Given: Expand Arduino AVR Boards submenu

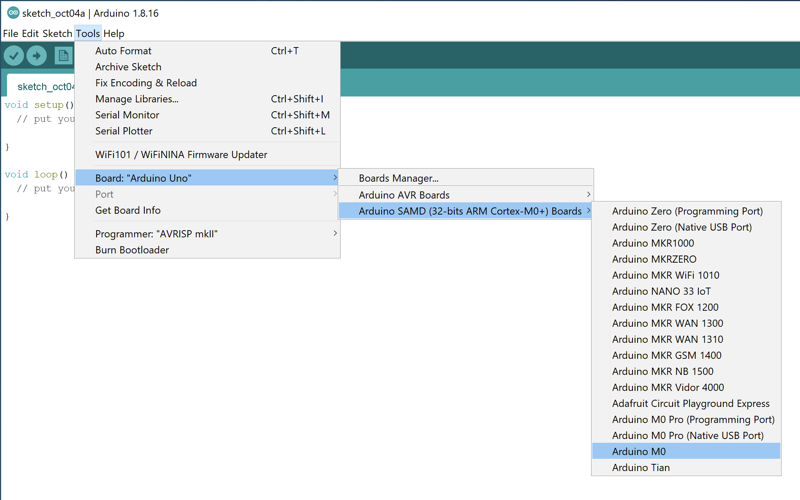Looking at the screenshot, I should (x=466, y=195).
